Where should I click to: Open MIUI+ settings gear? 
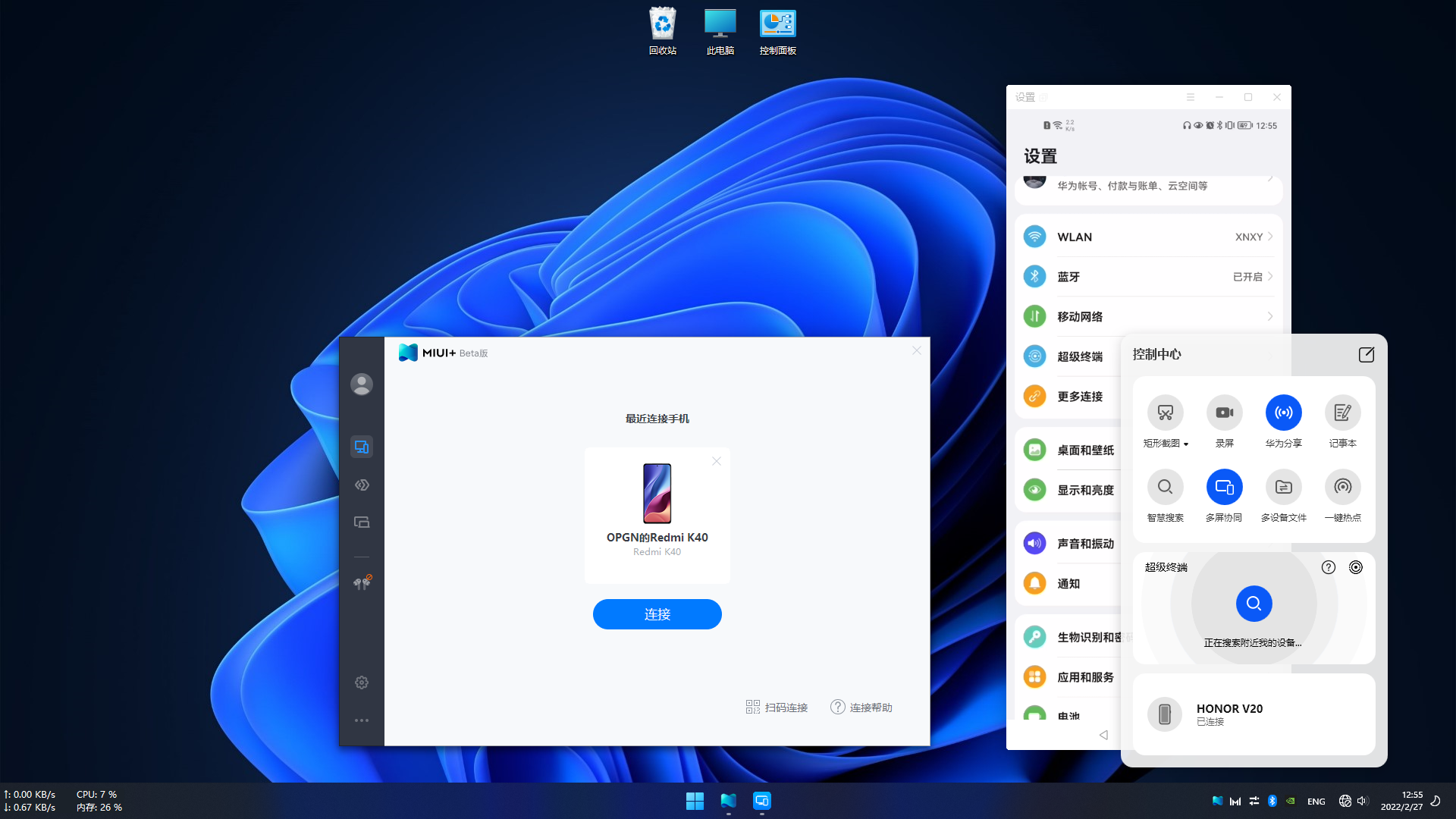(x=362, y=682)
